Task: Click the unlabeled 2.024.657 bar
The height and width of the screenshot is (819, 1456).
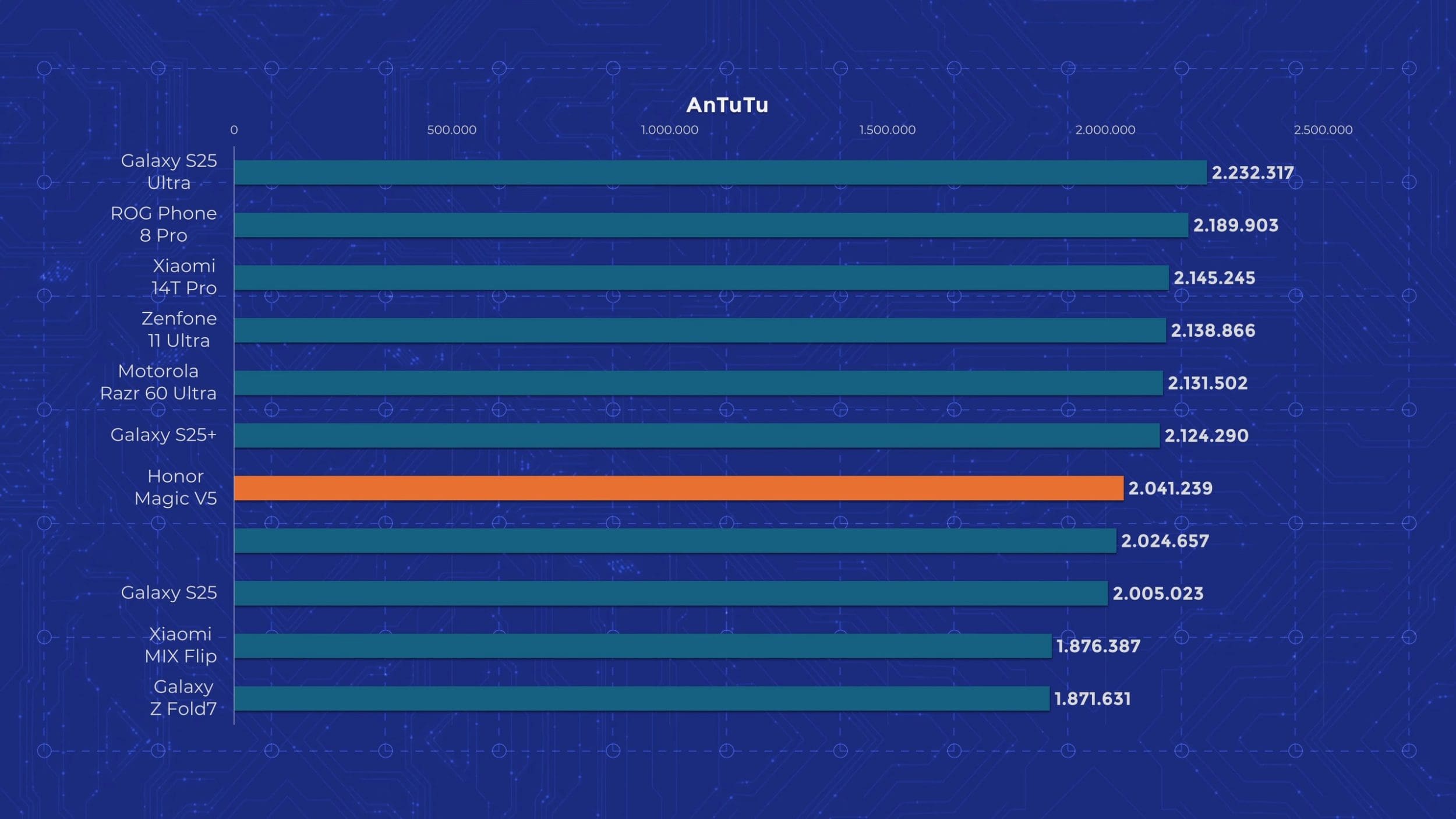Action: pyautogui.click(x=675, y=541)
